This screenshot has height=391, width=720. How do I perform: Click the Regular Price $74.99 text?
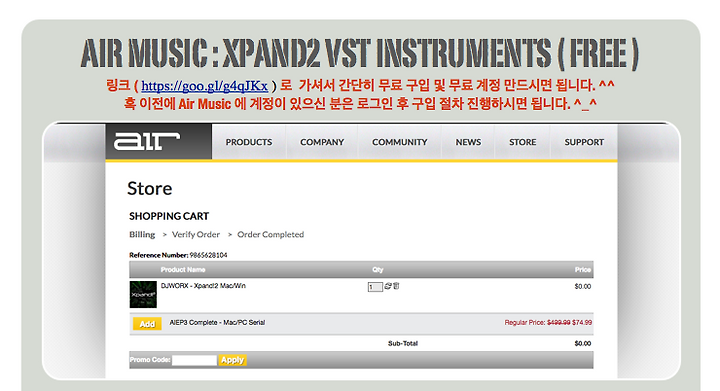(548, 323)
